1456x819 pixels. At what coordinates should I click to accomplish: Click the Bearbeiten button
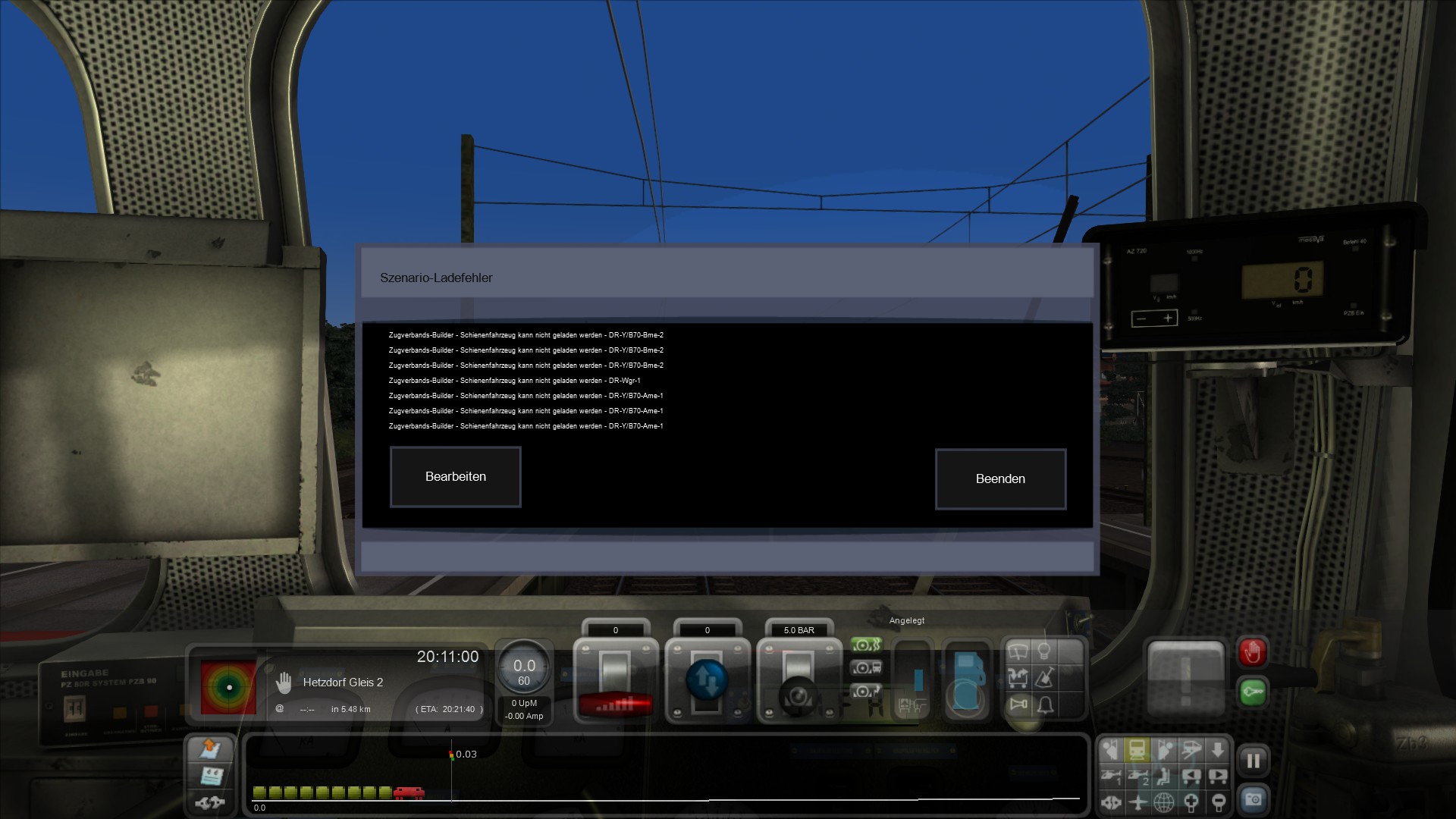(455, 476)
